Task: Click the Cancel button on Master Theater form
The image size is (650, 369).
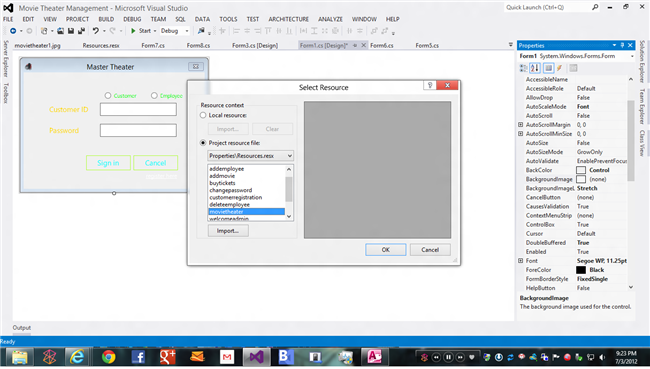Action: 155,163
